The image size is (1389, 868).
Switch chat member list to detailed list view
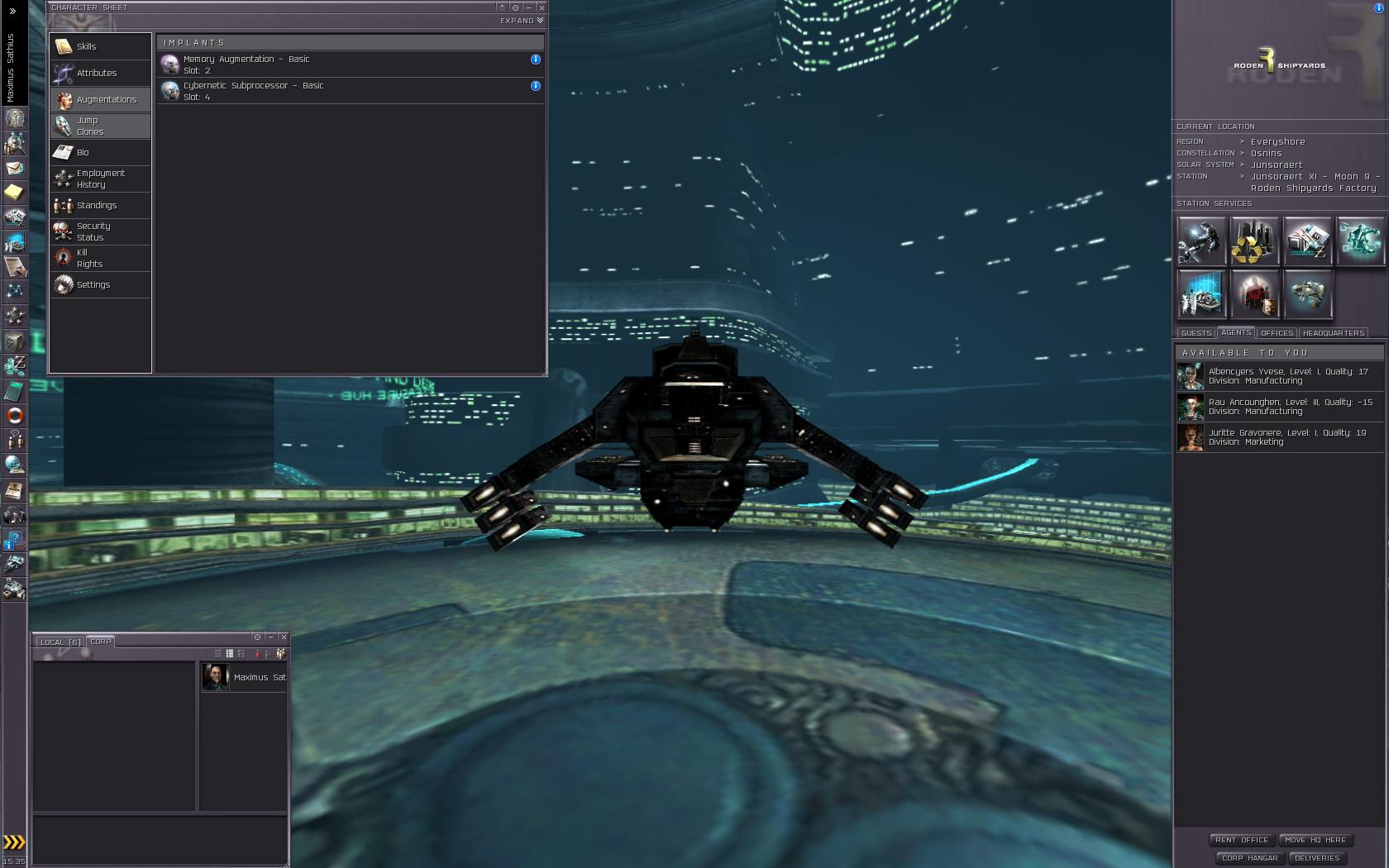[241, 654]
